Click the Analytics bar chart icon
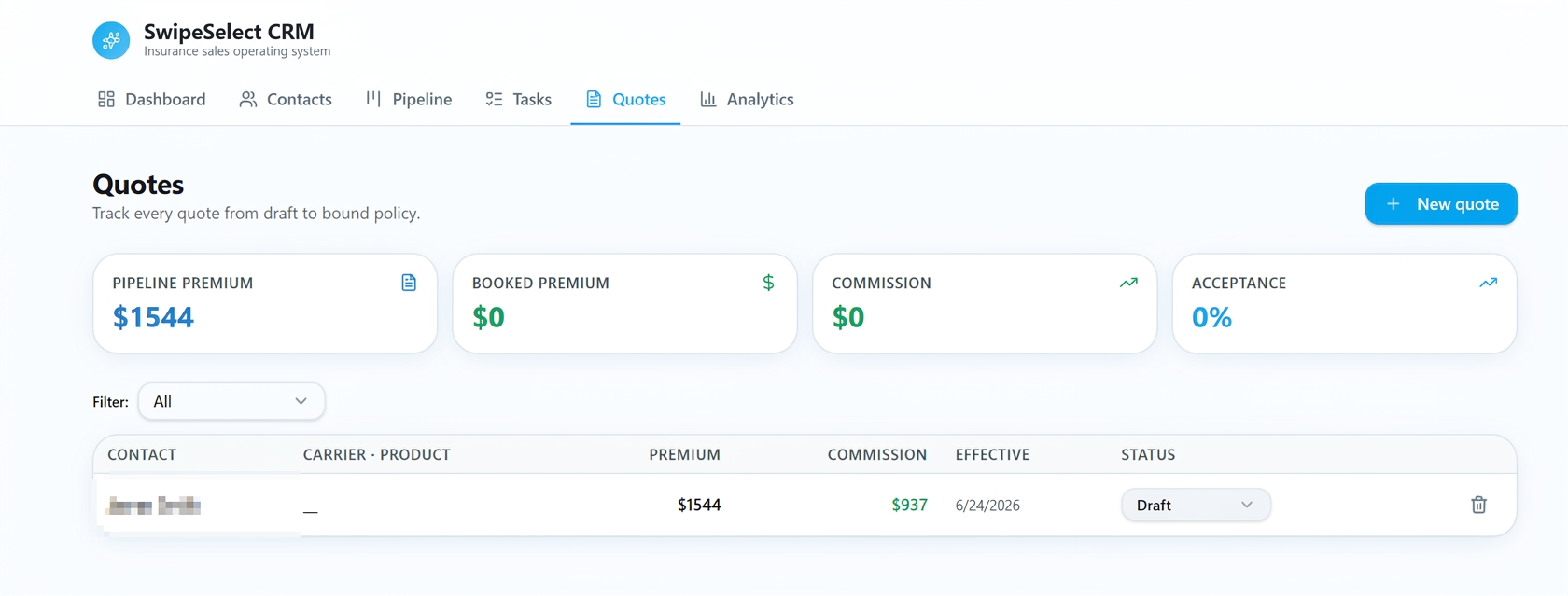 tap(708, 99)
